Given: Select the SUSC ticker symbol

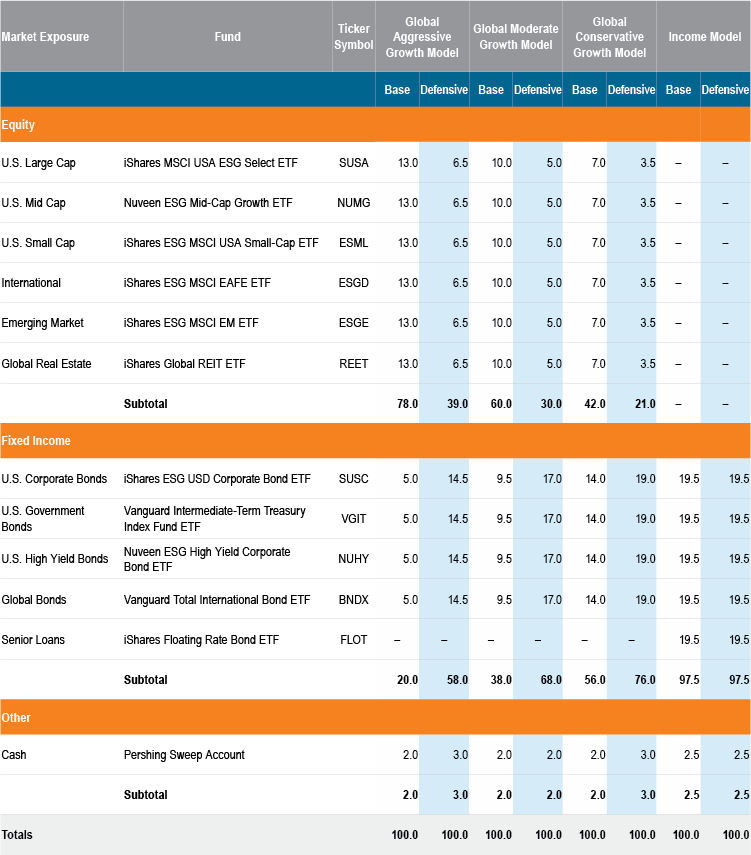Looking at the screenshot, I should 353,479.
